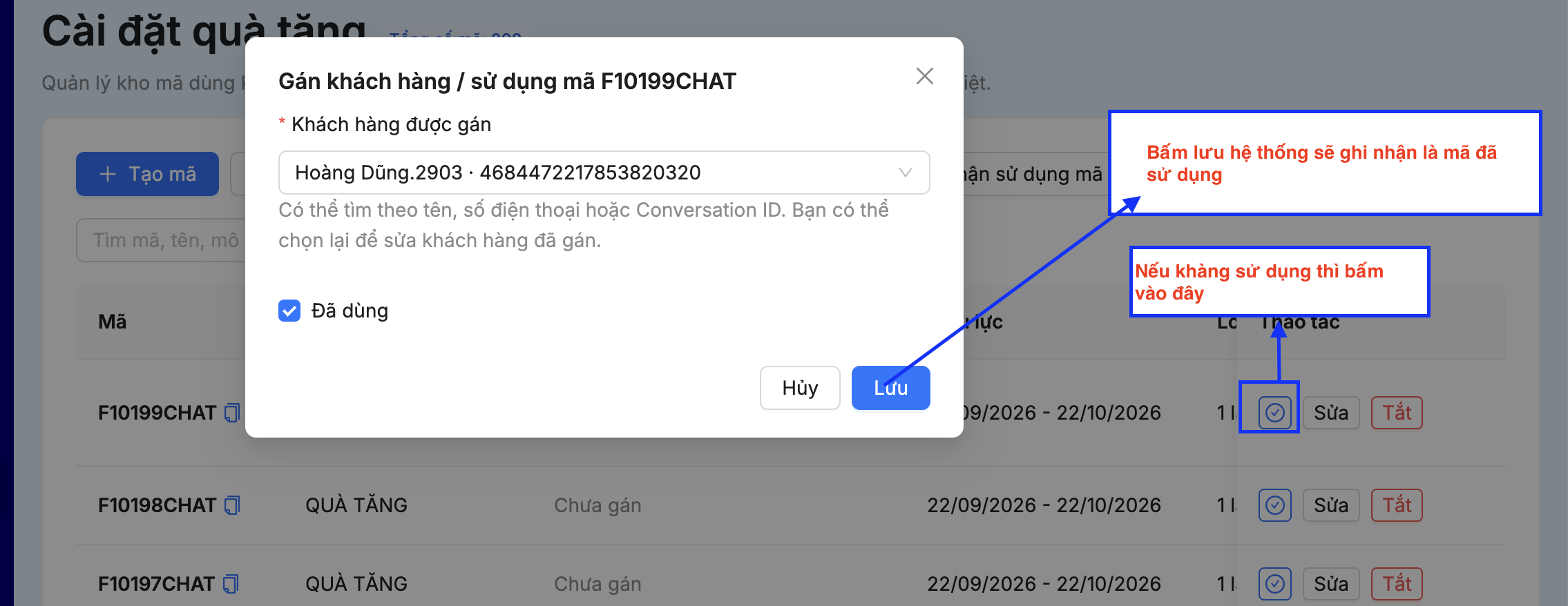The width and height of the screenshot is (1568, 606).
Task: Click the circle-check icon in the F10199CHAT row
Action: click(1274, 413)
